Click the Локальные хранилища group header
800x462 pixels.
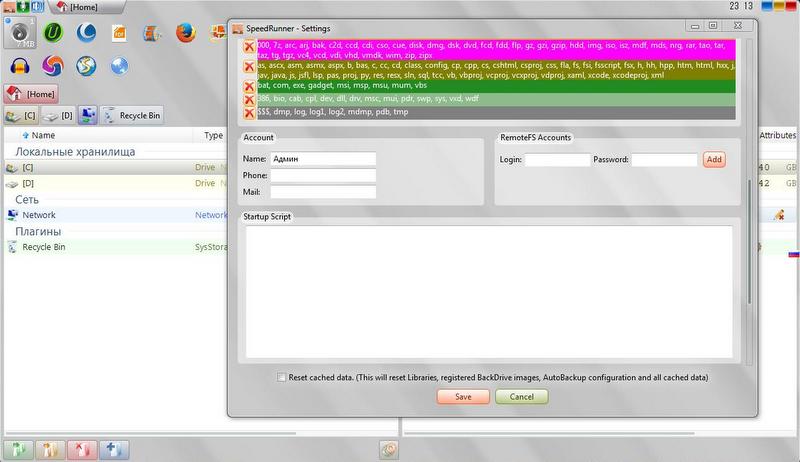pos(75,151)
